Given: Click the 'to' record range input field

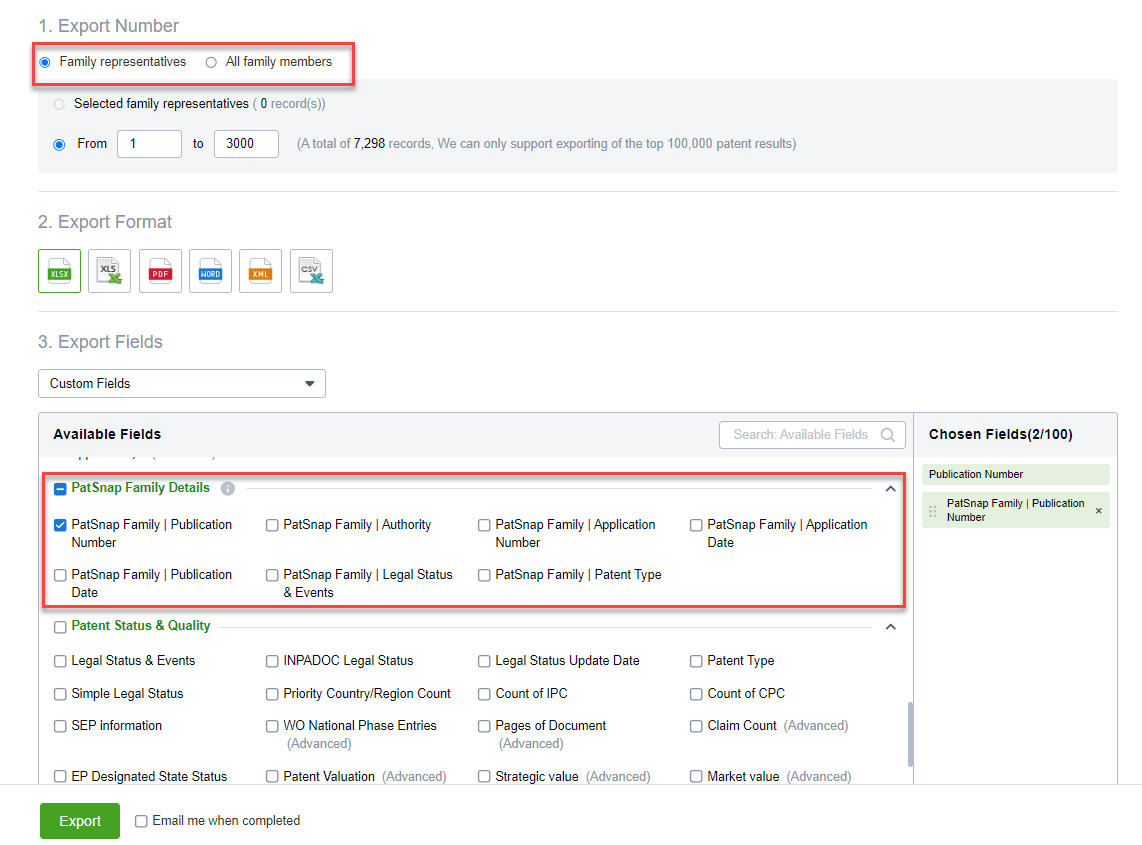Looking at the screenshot, I should point(246,144).
